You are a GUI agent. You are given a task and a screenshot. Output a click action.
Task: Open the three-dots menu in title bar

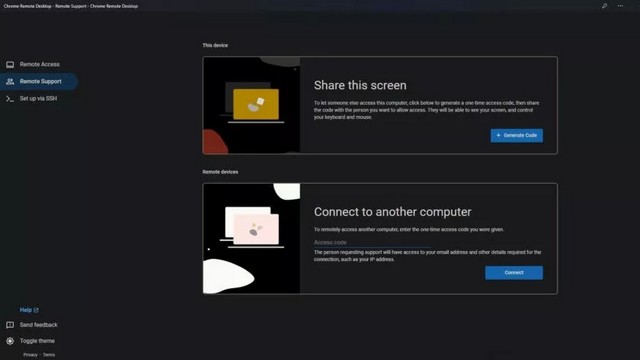(620, 6)
